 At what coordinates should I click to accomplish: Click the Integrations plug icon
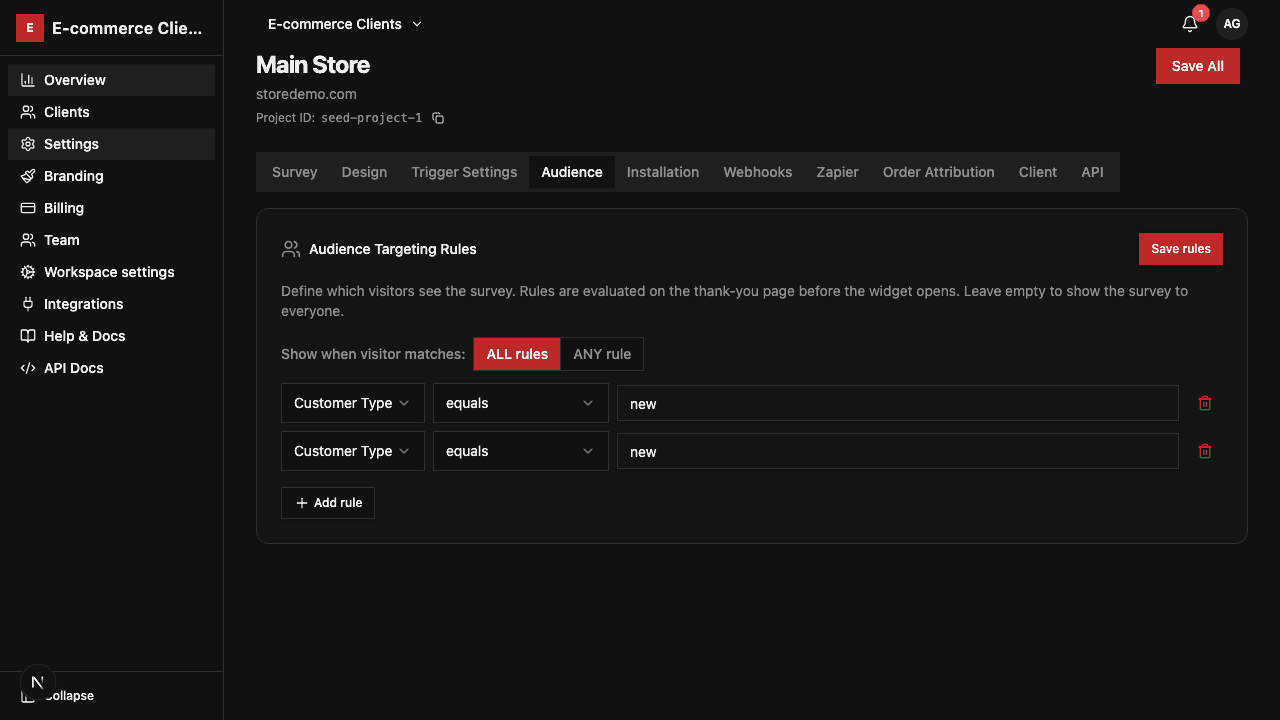tap(28, 304)
